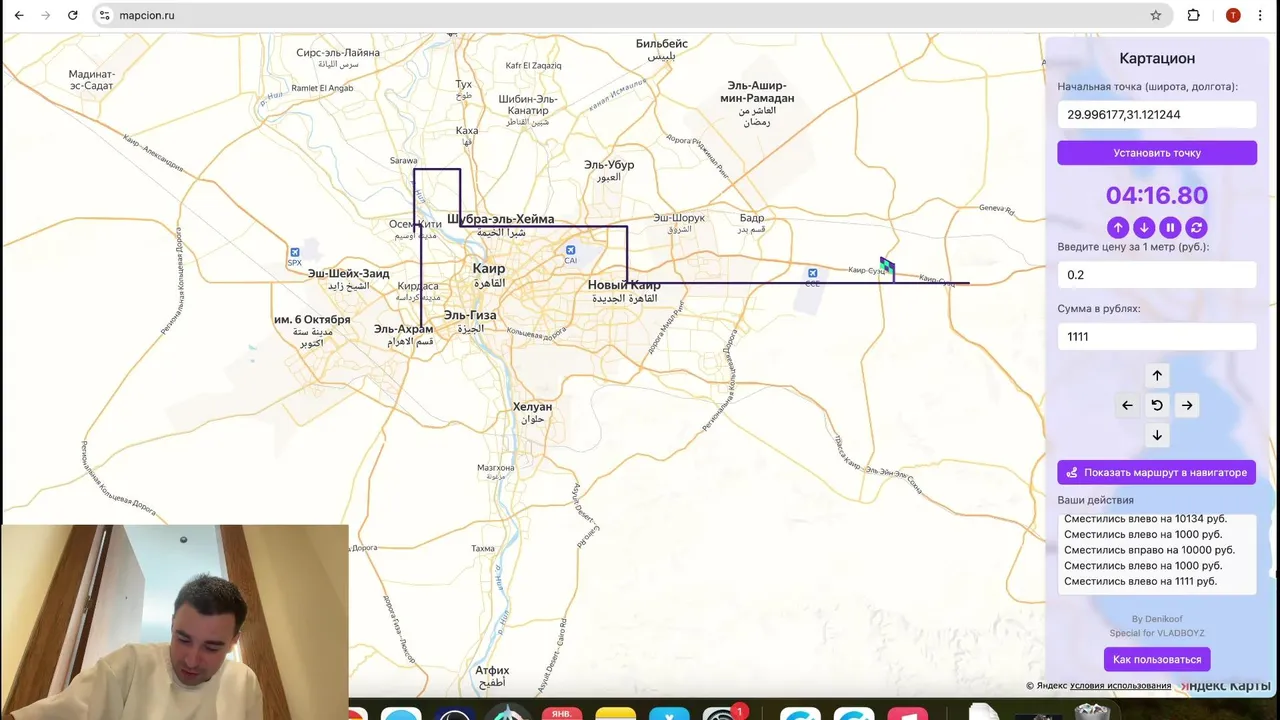Click the Эль-Убур label on map

click(609, 165)
